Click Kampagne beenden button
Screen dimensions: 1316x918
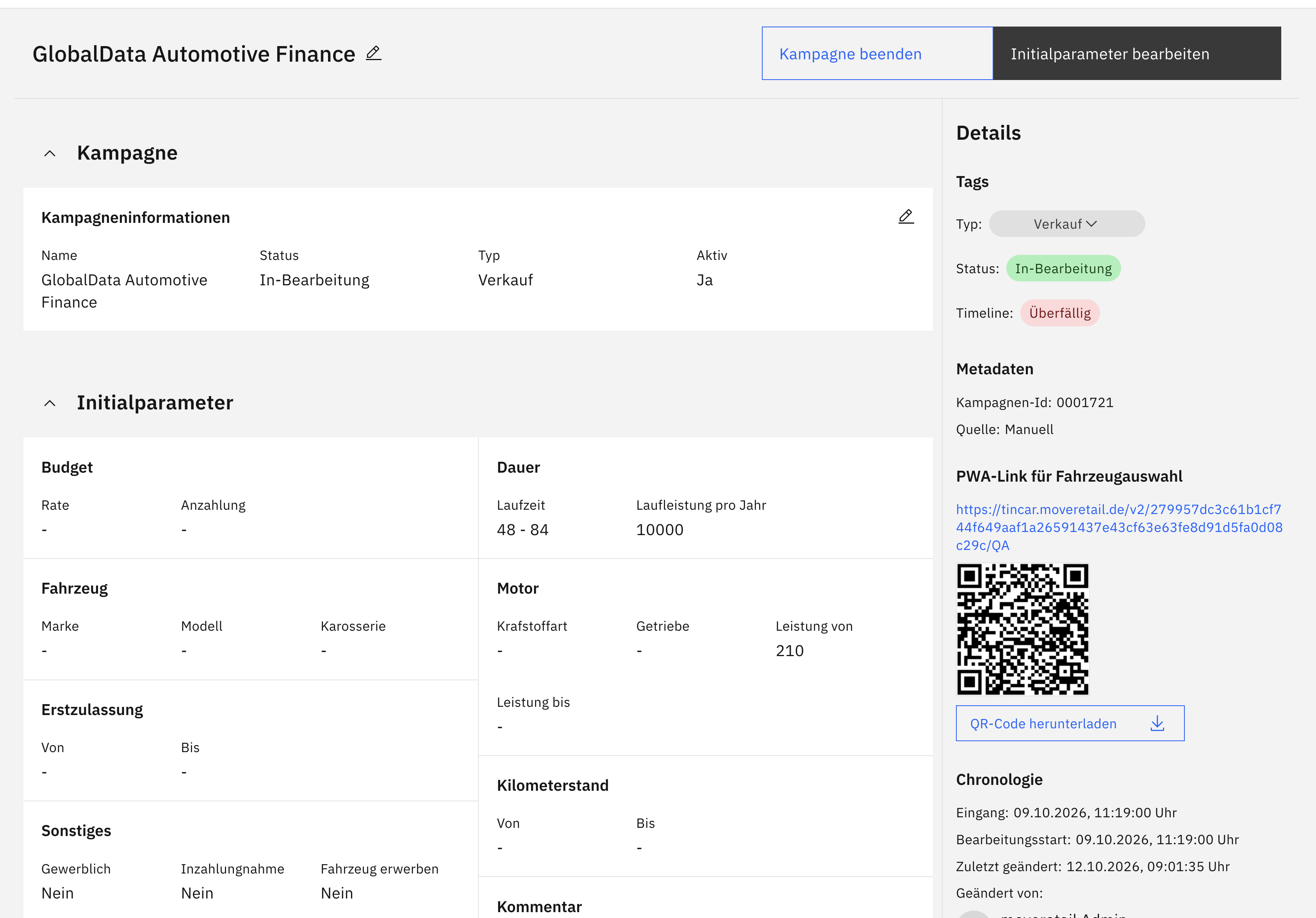[x=877, y=53]
